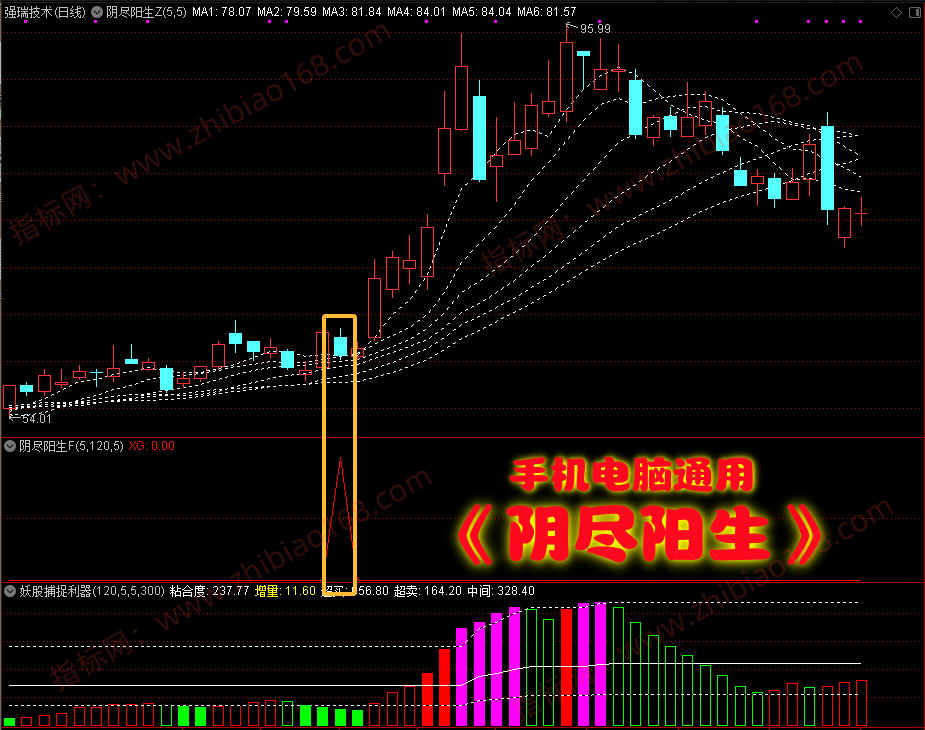This screenshot has width=925, height=730.
Task: Click the MA4: 84.01 value
Action: 416,12
